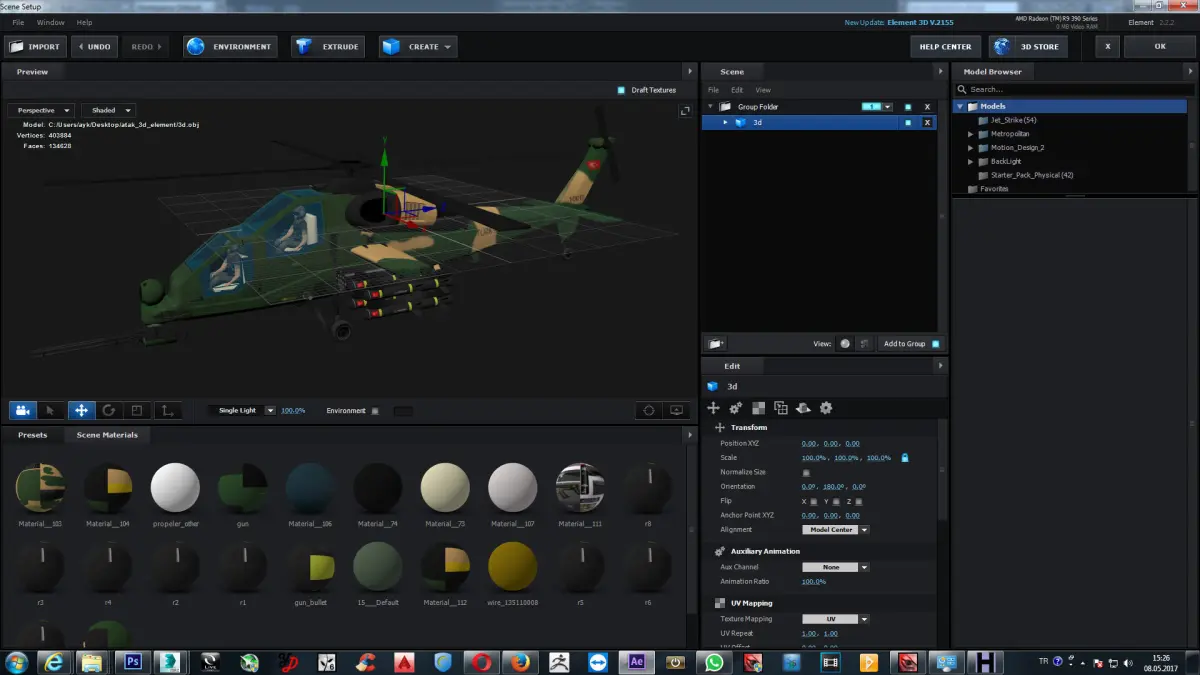Toggle the Add to Group checkbox

(x=936, y=343)
